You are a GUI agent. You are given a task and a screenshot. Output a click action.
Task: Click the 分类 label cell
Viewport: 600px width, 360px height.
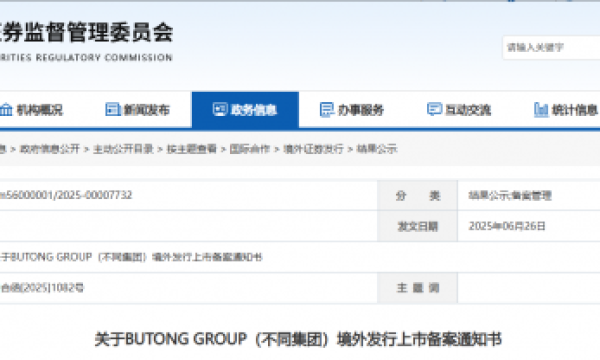click(x=417, y=195)
